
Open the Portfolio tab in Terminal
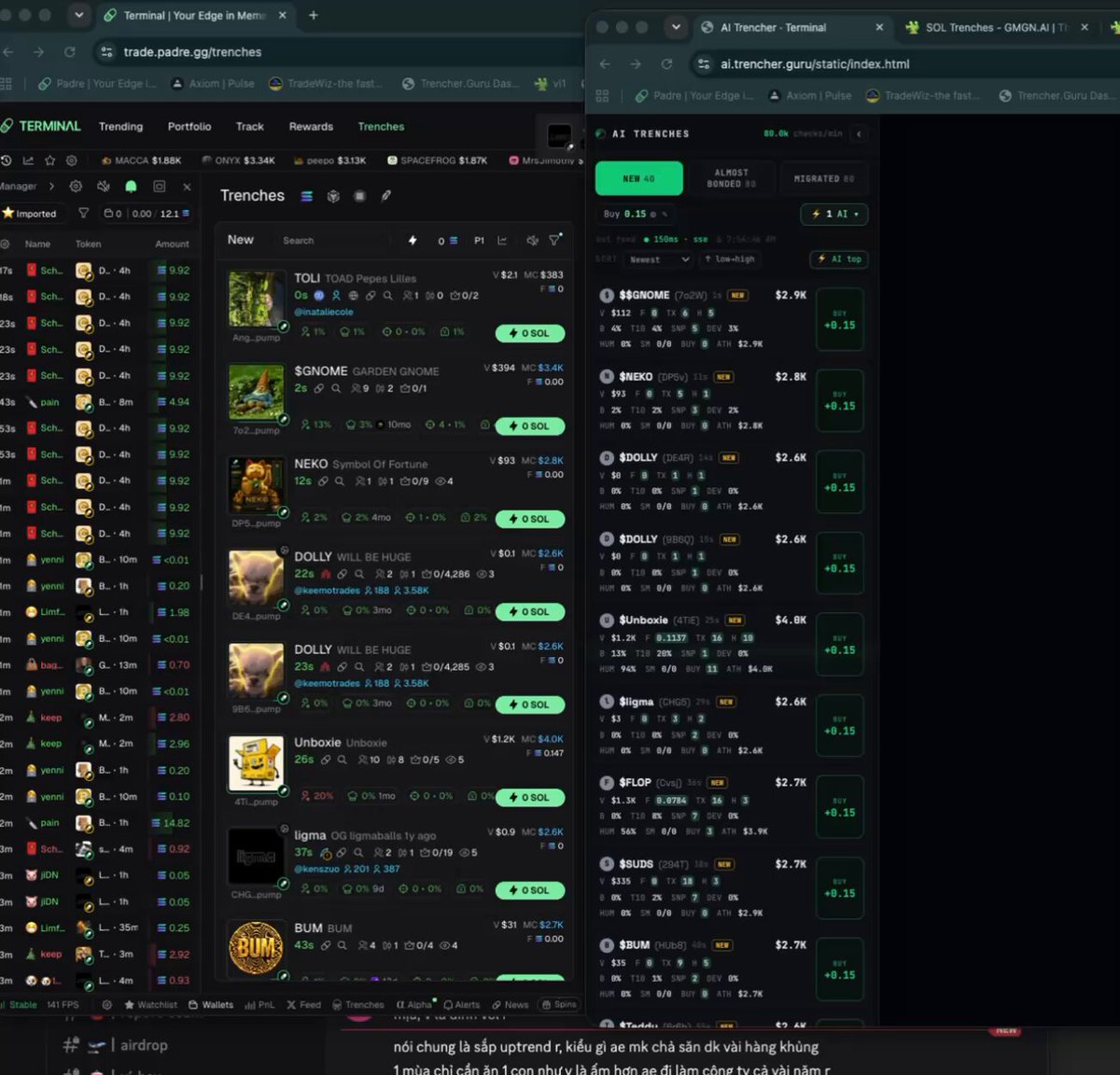click(189, 127)
